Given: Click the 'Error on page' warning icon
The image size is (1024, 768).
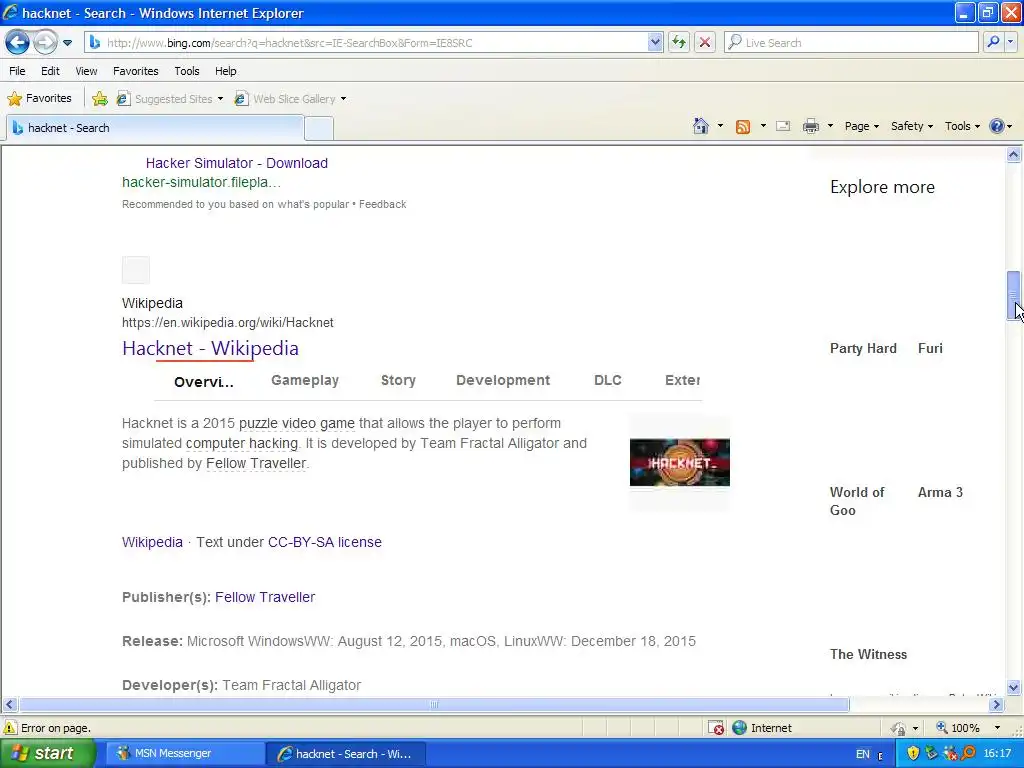Looking at the screenshot, I should 10,728.
